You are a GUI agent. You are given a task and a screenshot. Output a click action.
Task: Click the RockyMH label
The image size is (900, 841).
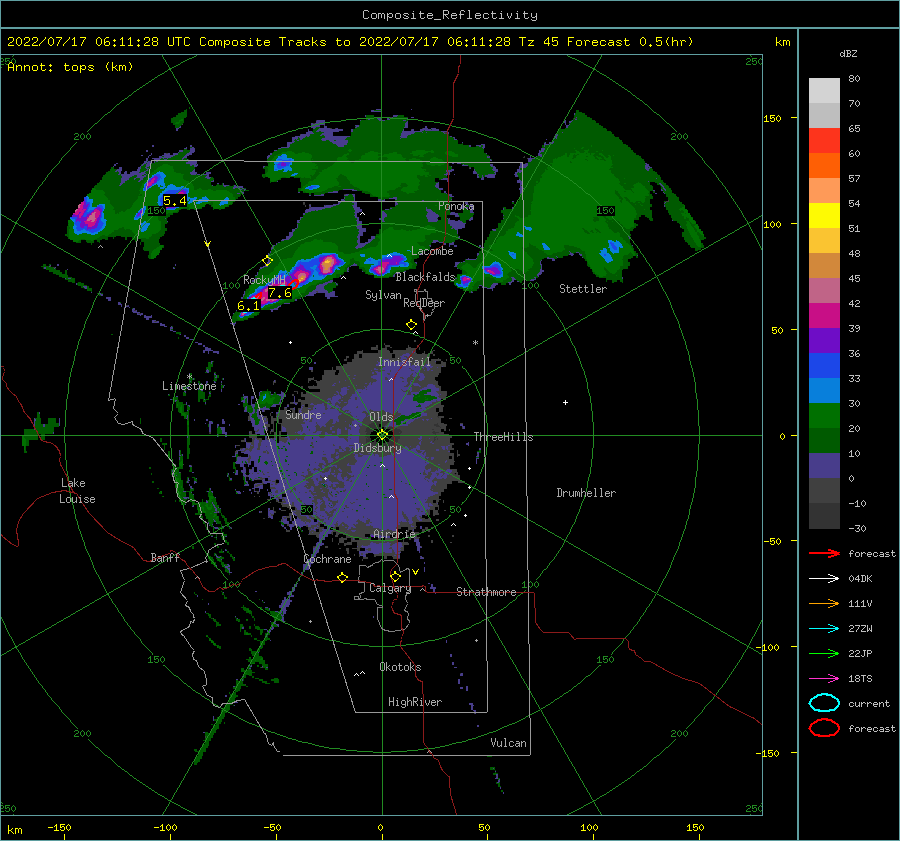point(264,280)
